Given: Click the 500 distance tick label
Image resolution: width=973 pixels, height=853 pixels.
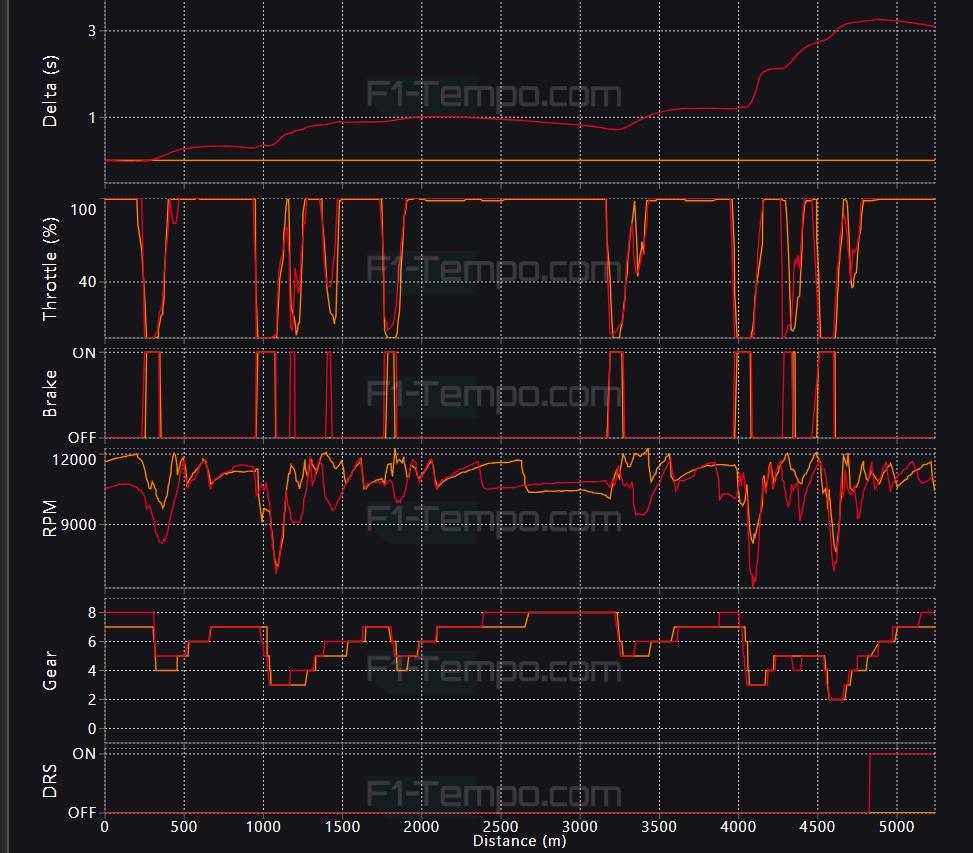Looking at the screenshot, I should point(184,826).
